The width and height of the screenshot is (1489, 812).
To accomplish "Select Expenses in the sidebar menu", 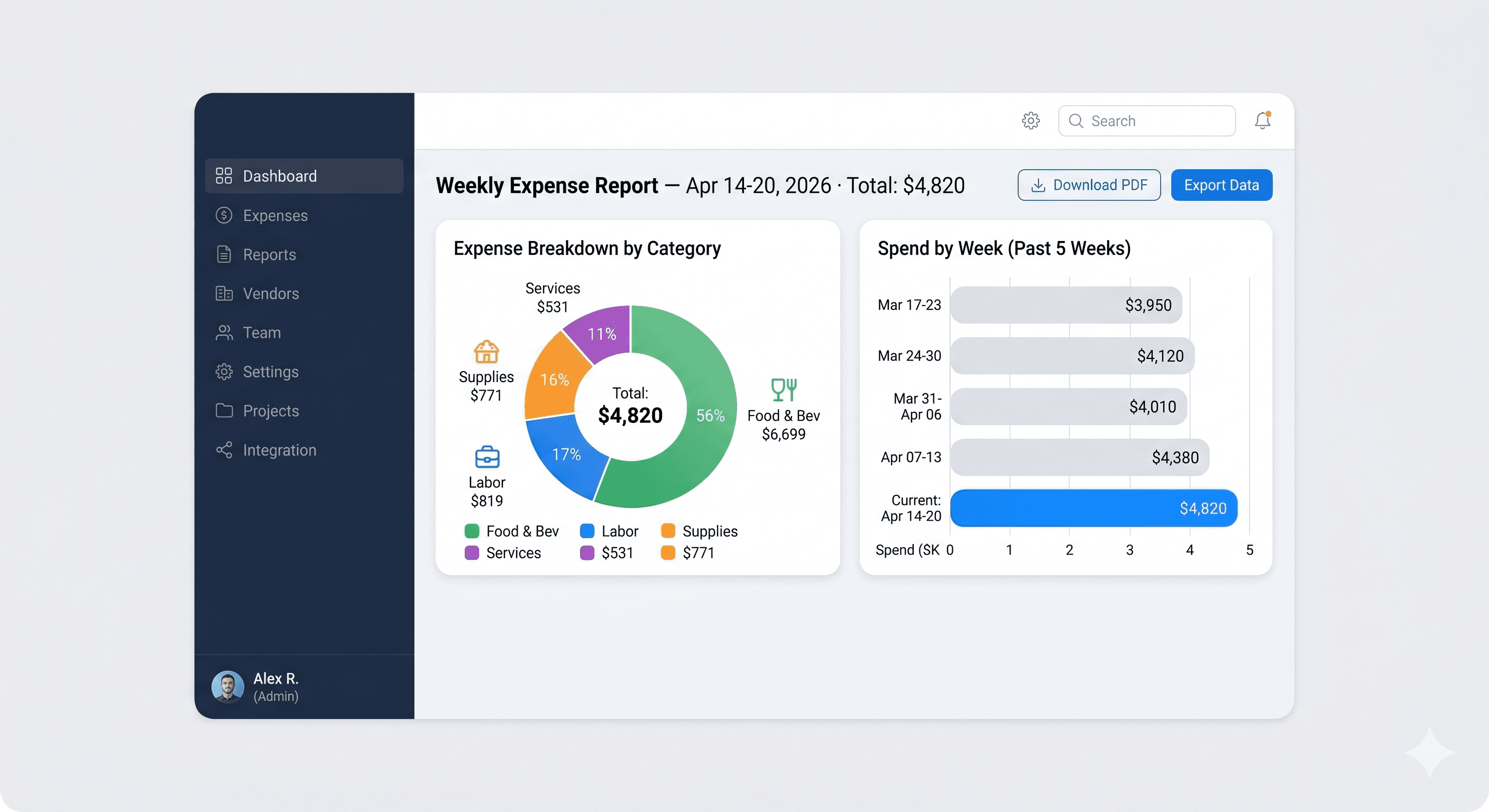I will point(275,215).
